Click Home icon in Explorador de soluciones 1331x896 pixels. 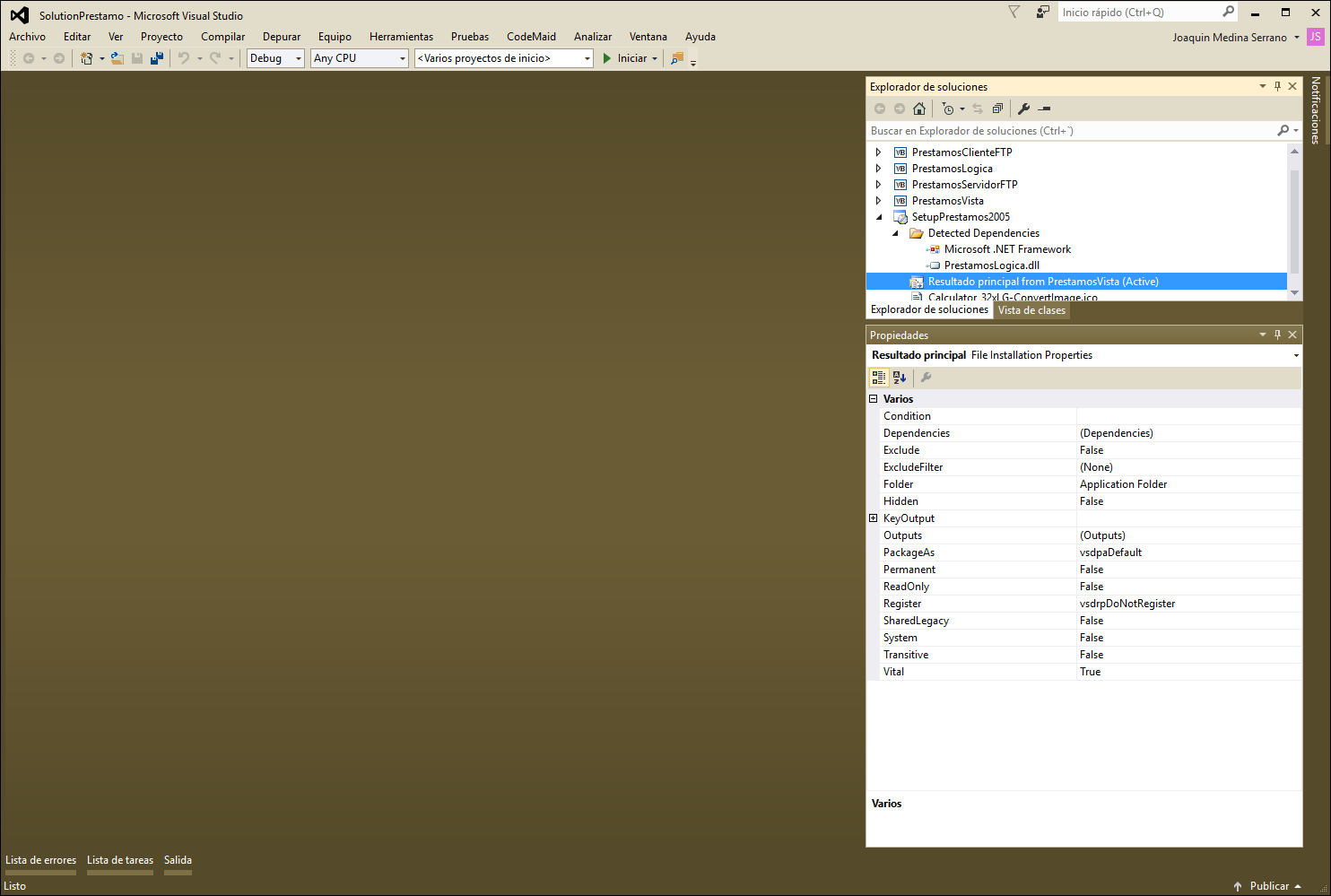pyautogui.click(x=919, y=109)
